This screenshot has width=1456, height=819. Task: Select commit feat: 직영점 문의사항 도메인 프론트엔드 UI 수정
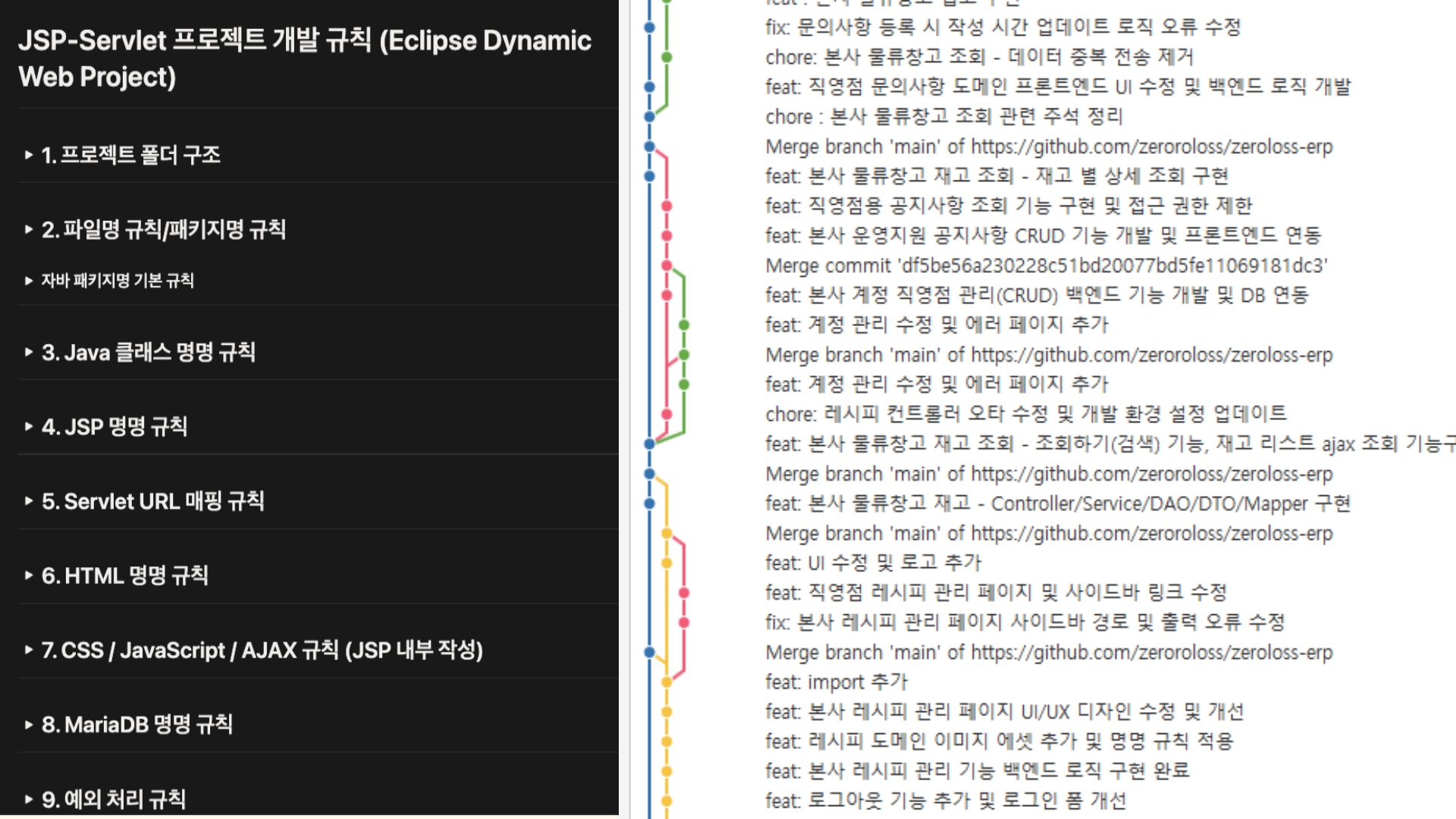[x=1059, y=86]
